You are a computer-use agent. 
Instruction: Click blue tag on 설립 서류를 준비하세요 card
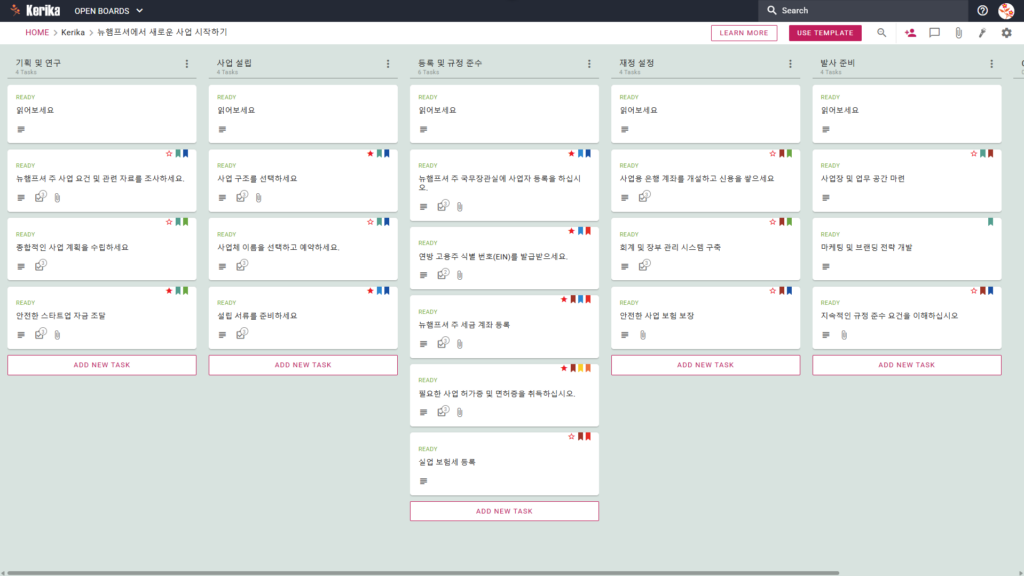(x=379, y=291)
